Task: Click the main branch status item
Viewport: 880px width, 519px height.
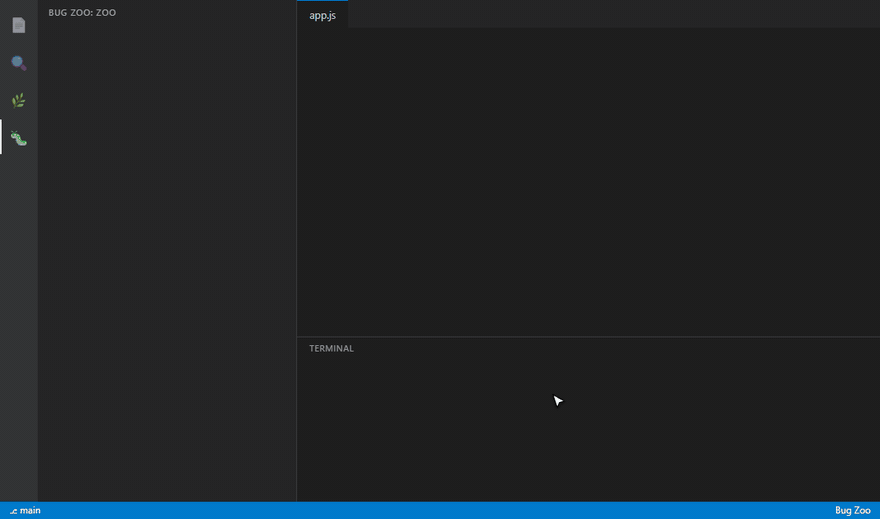Action: [25, 511]
